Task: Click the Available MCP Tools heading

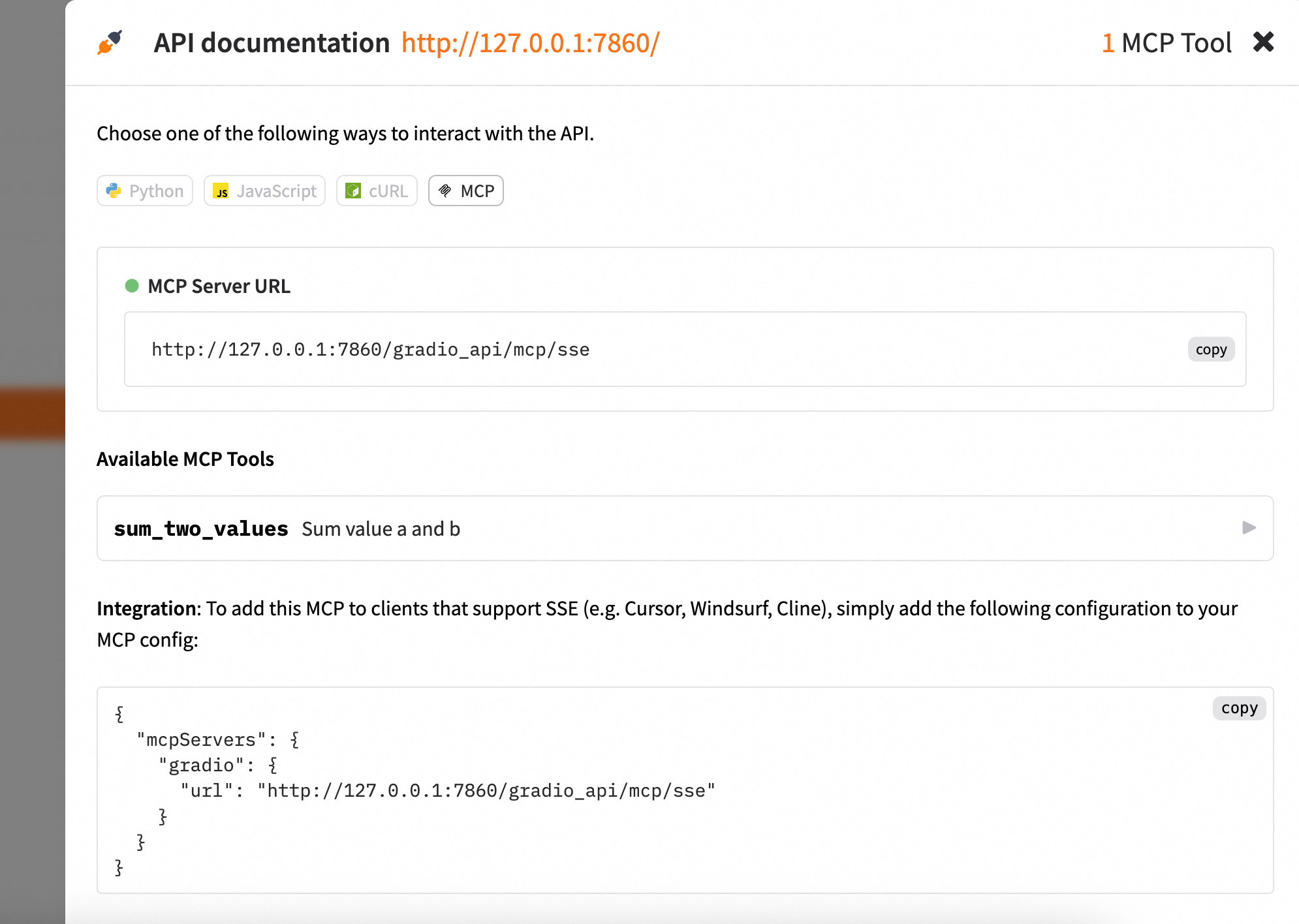Action: click(185, 459)
